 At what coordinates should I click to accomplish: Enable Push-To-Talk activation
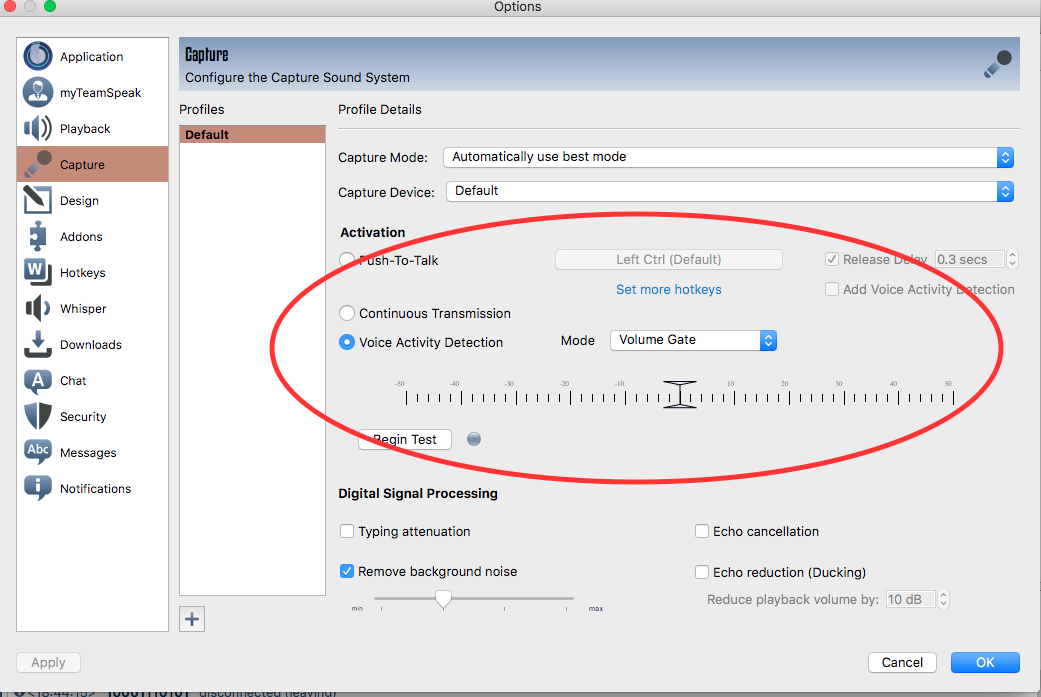click(346, 259)
